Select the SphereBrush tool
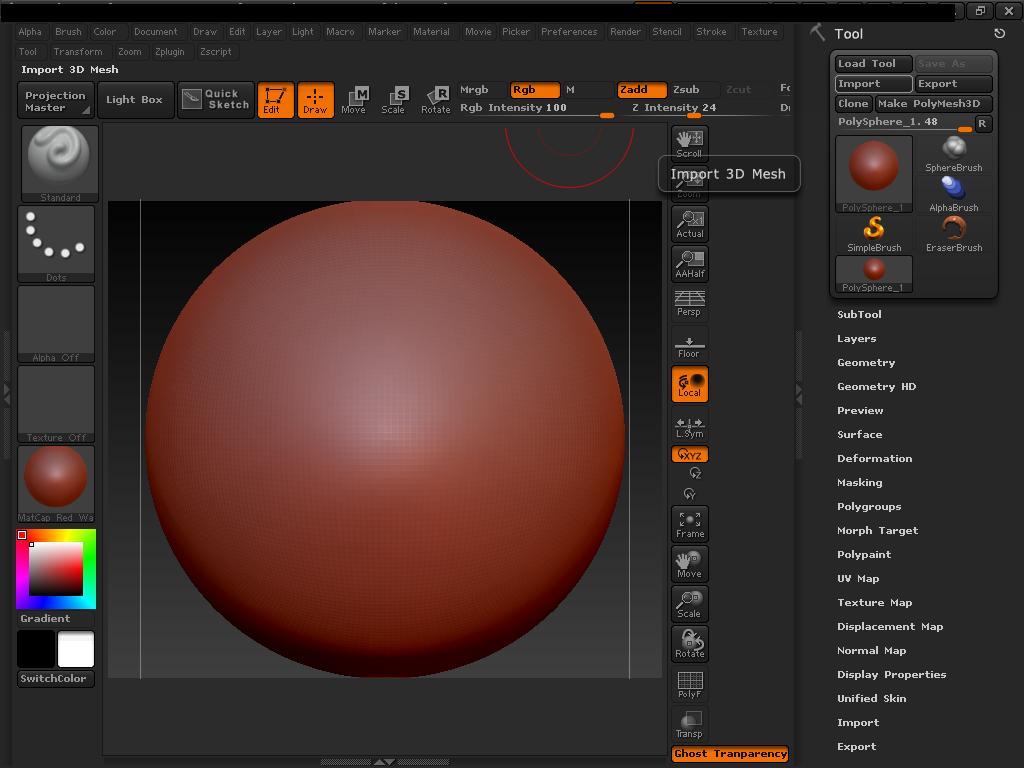Screen dimensions: 1024x768 (x=953, y=154)
